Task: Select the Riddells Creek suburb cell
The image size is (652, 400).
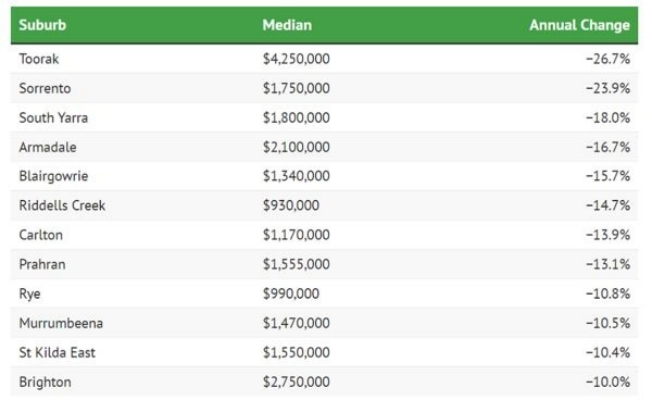Action: (x=62, y=206)
